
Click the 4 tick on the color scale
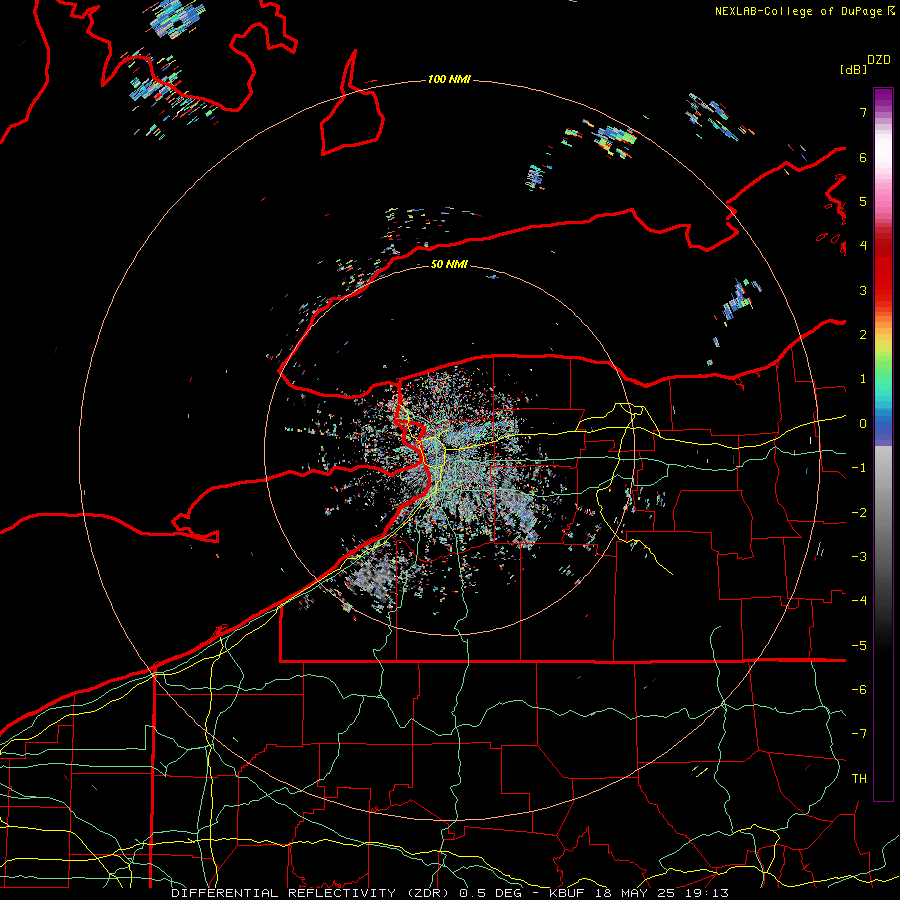click(863, 246)
